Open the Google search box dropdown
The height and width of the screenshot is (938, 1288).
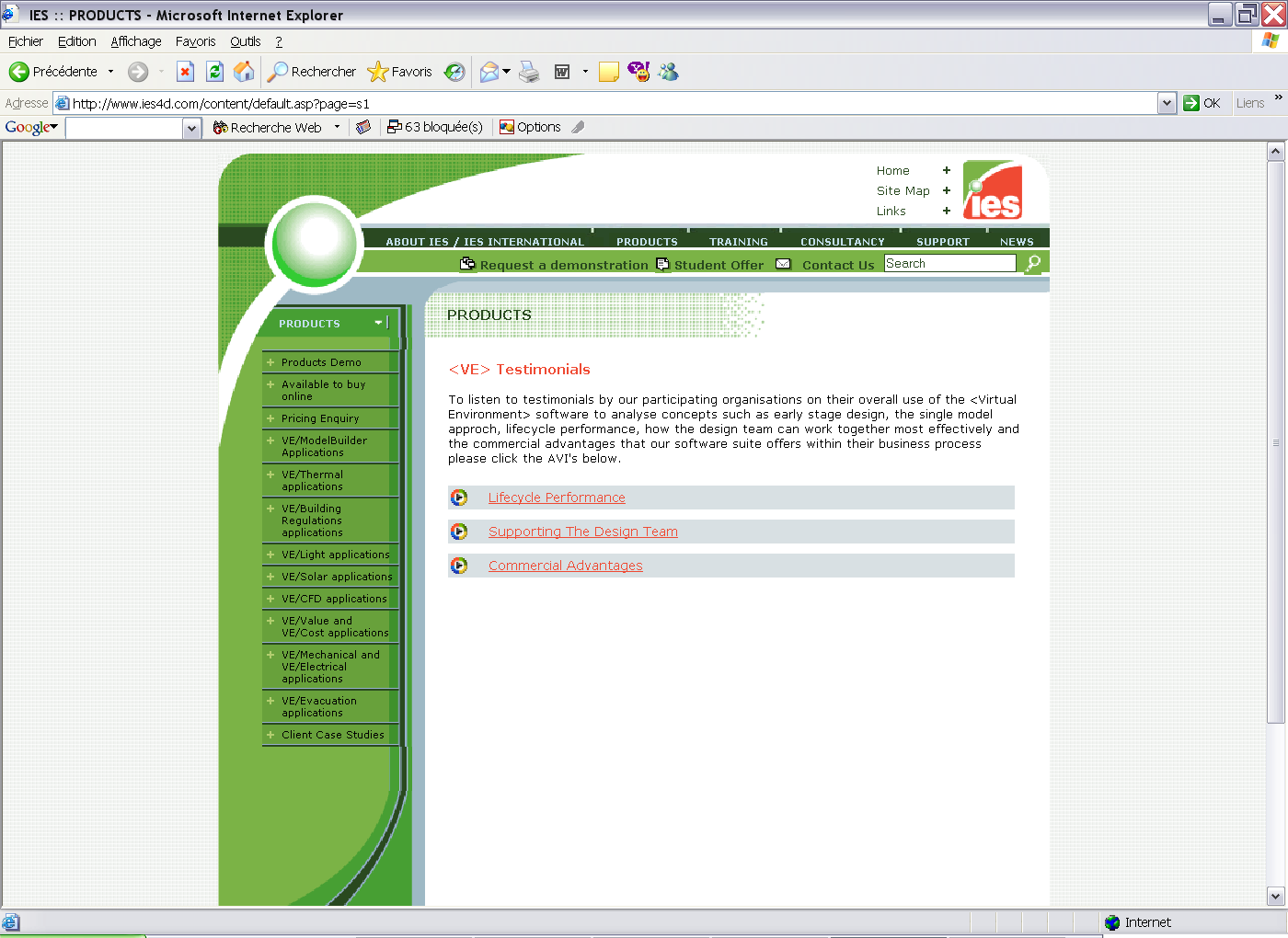point(191,128)
